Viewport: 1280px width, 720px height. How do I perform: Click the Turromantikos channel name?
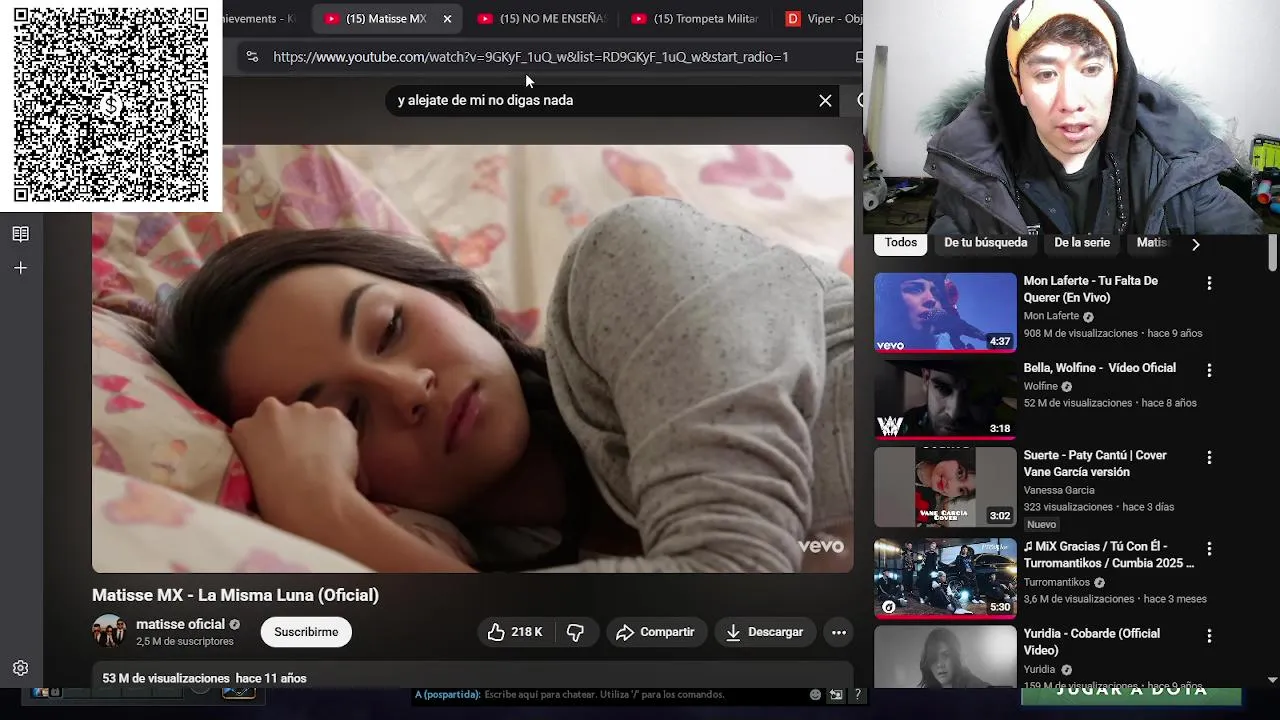pos(1056,582)
